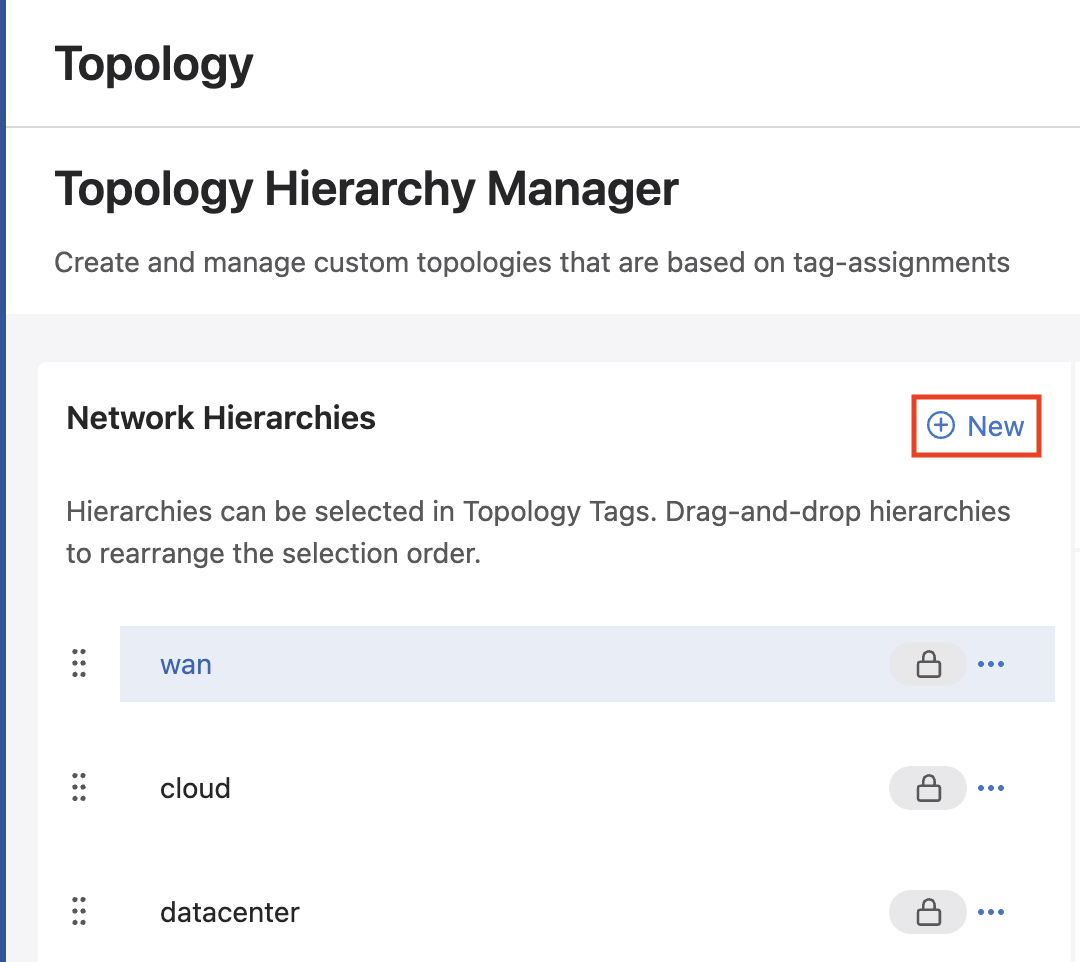This screenshot has height=962, width=1080.
Task: Click the lock icon on cloud row
Action: click(928, 788)
